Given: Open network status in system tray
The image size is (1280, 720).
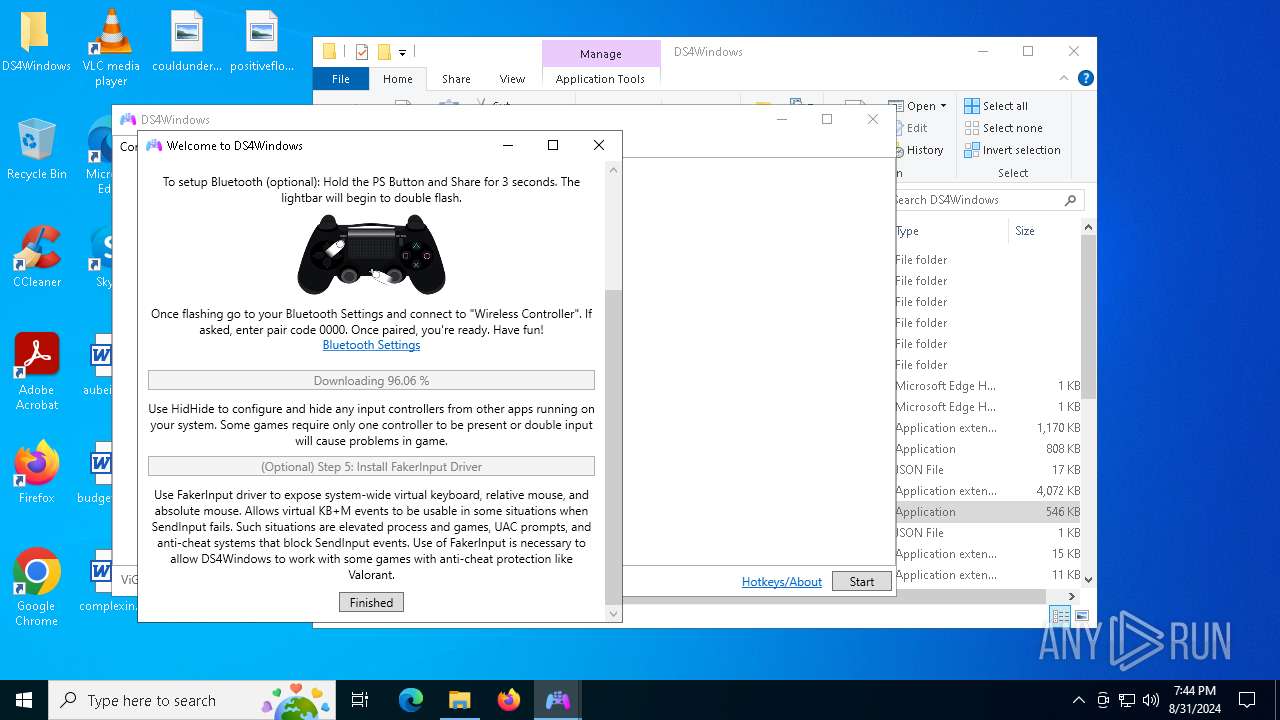Looking at the screenshot, I should coord(1127,700).
